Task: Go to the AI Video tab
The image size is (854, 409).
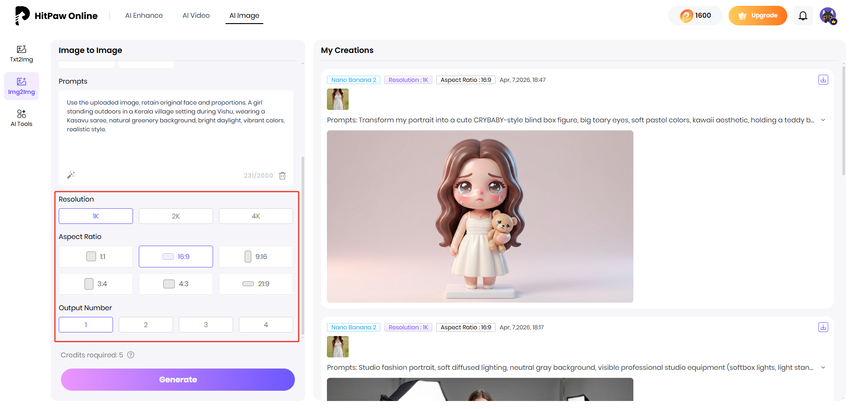Action: (196, 16)
